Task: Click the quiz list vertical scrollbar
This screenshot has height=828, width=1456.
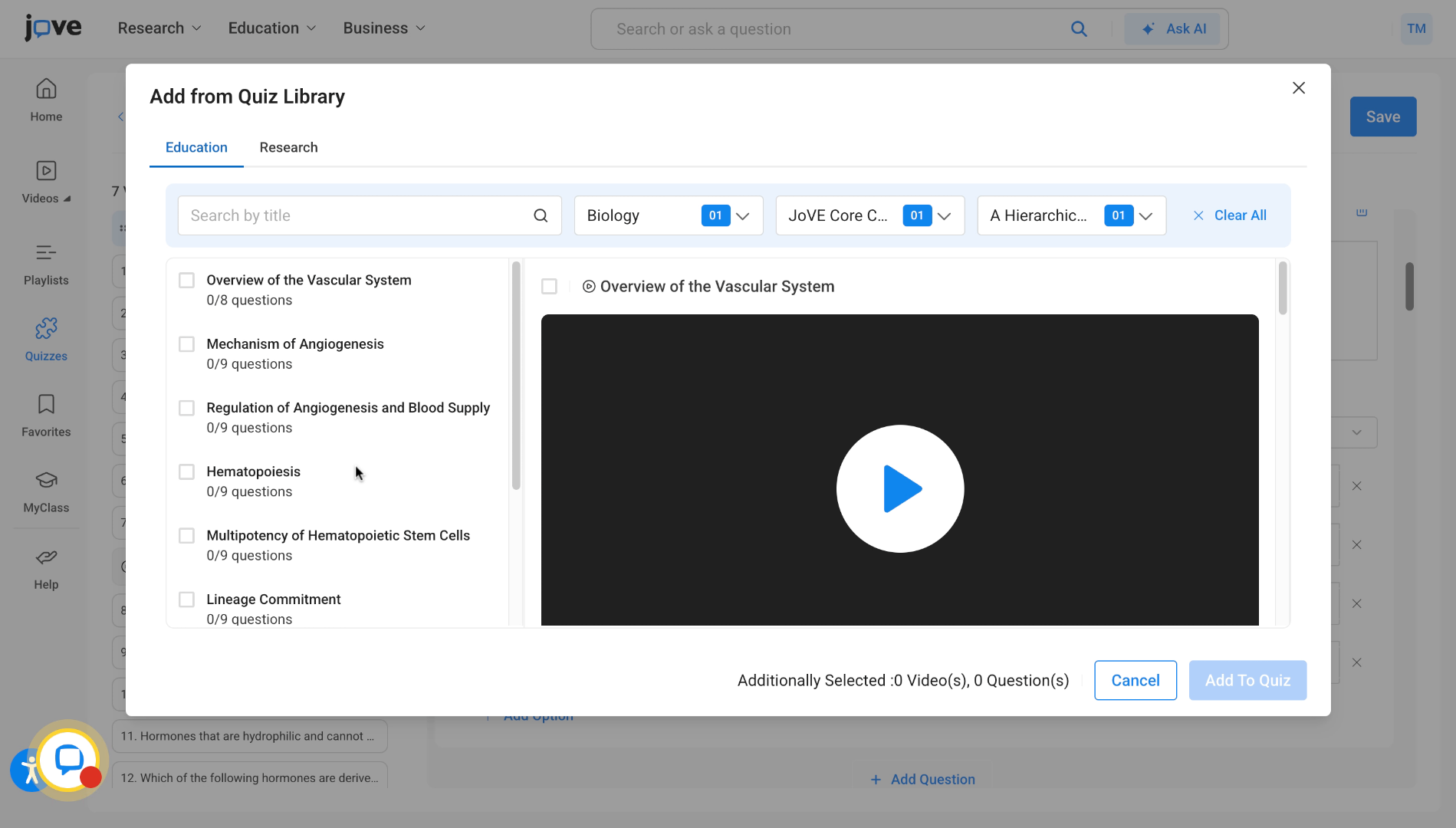Action: click(516, 376)
